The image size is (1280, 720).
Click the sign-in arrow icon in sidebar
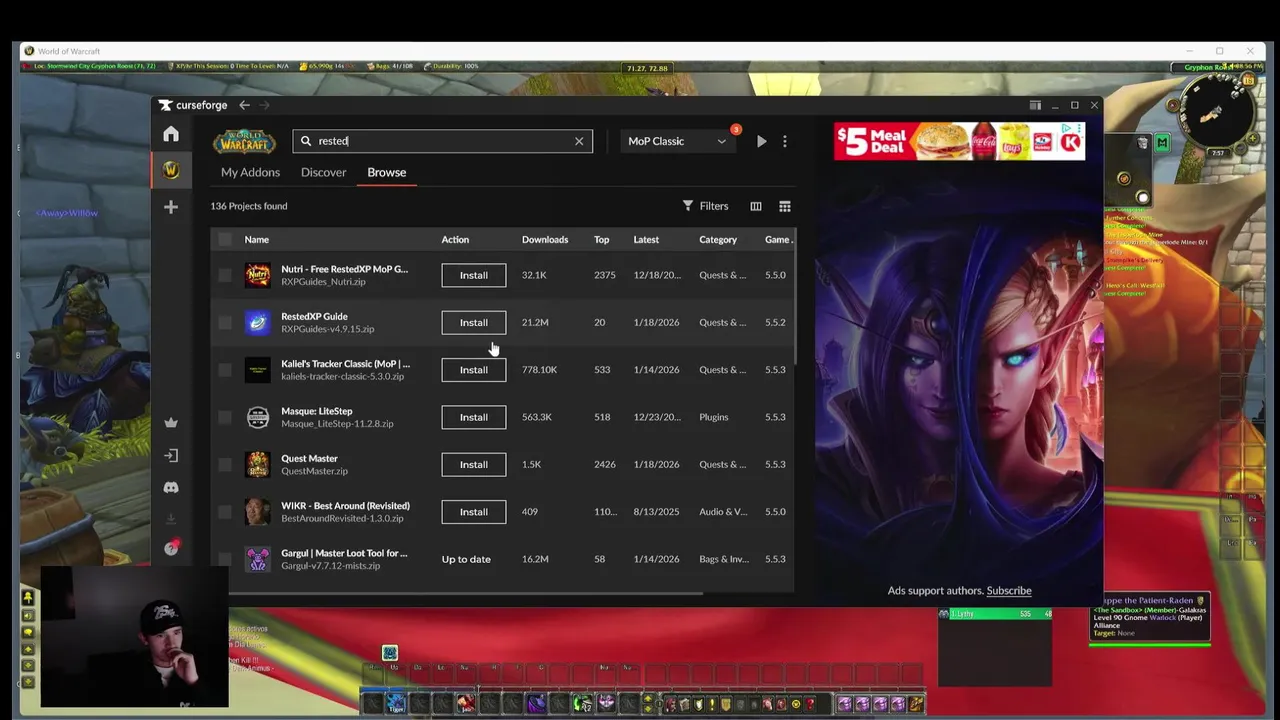tap(171, 455)
